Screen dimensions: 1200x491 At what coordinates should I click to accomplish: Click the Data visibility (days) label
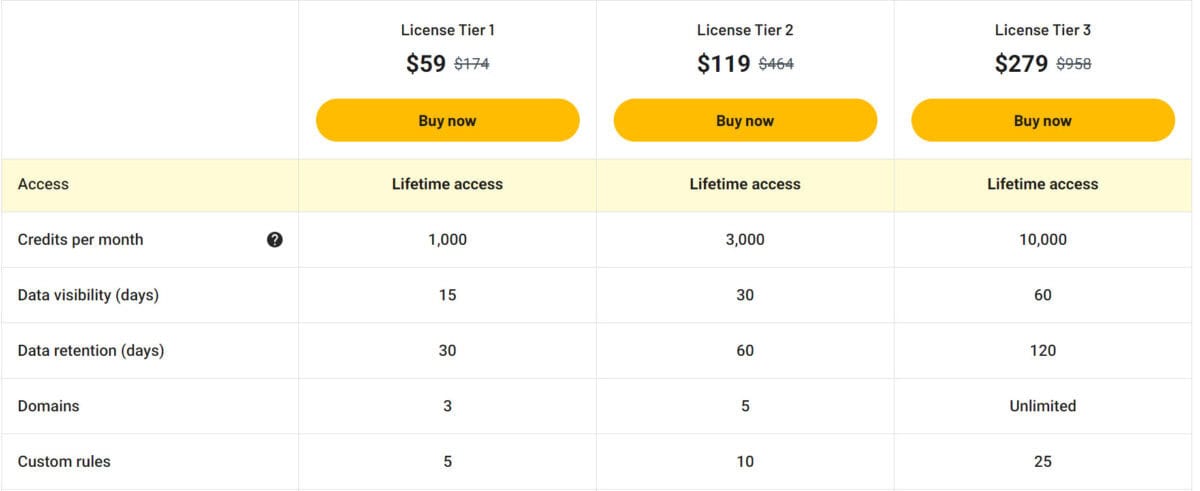point(88,295)
